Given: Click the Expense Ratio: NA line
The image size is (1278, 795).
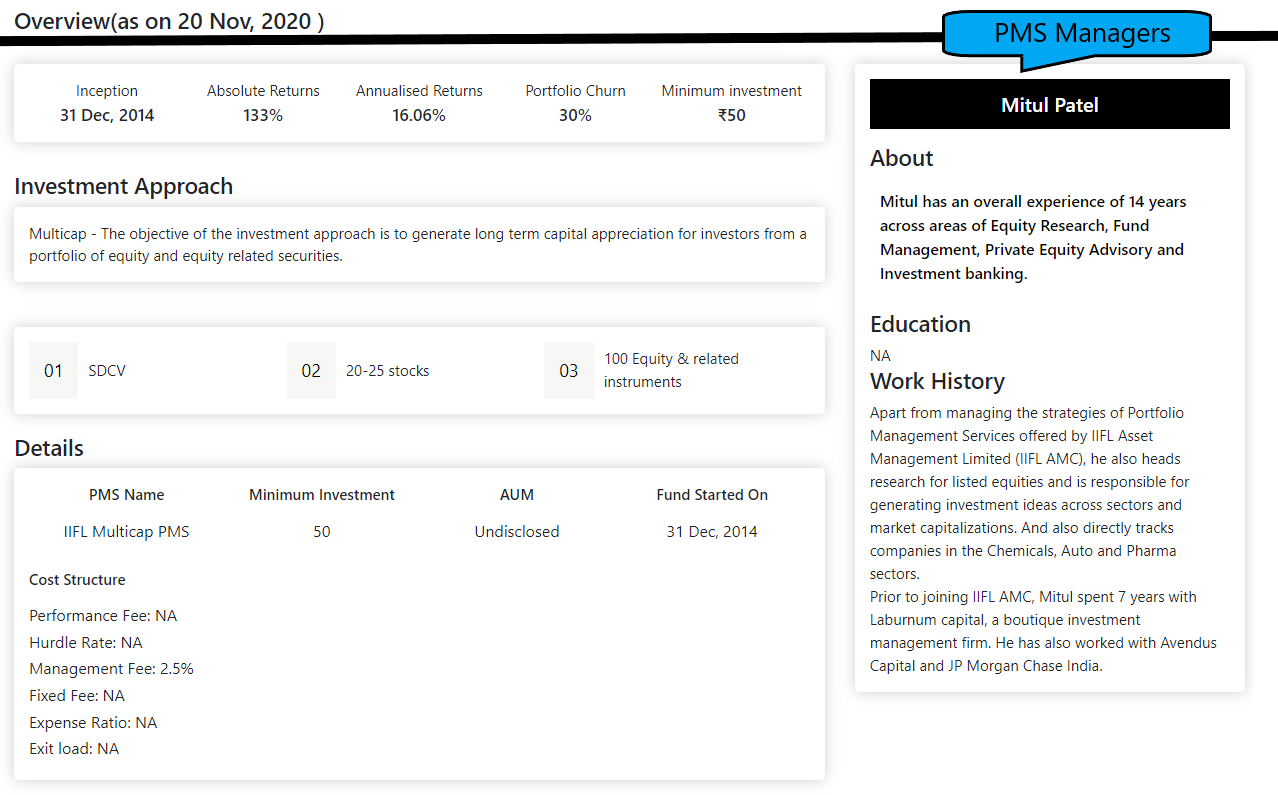Looking at the screenshot, I should pyautogui.click(x=93, y=723).
